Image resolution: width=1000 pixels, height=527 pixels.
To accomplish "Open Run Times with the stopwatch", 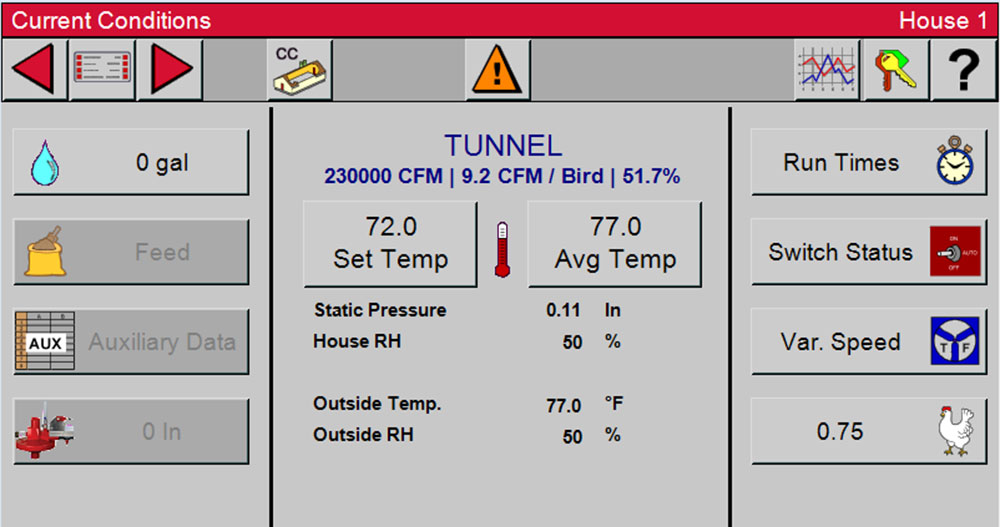I will pos(861,162).
